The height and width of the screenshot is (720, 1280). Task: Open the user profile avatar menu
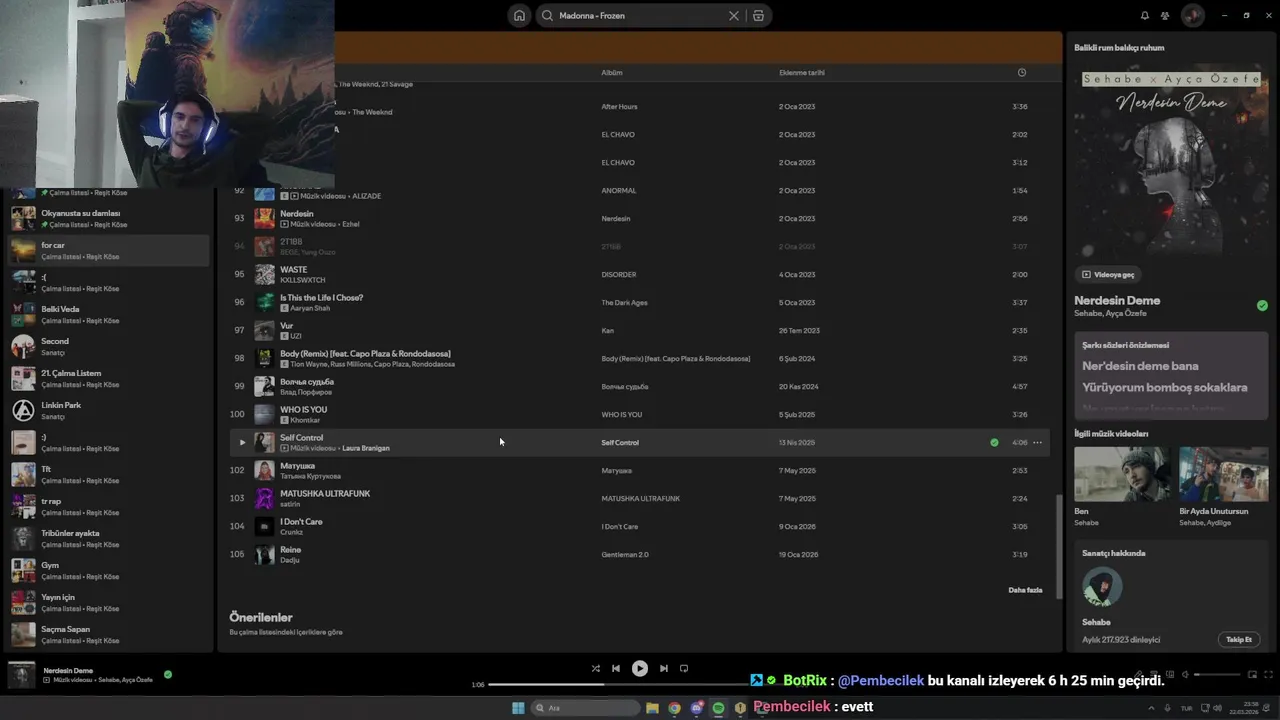point(1193,16)
